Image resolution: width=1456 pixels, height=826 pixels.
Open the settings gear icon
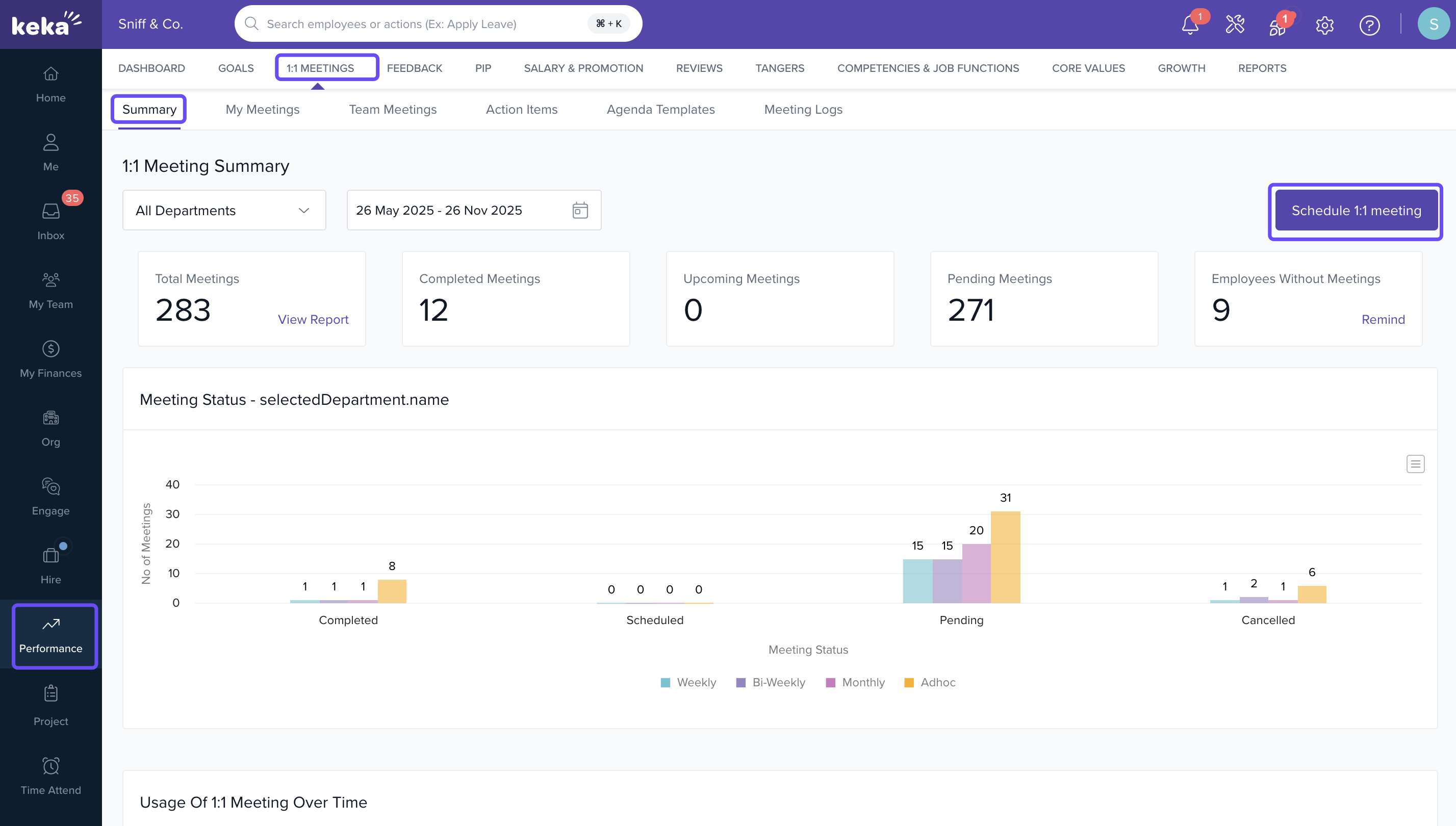(x=1324, y=25)
